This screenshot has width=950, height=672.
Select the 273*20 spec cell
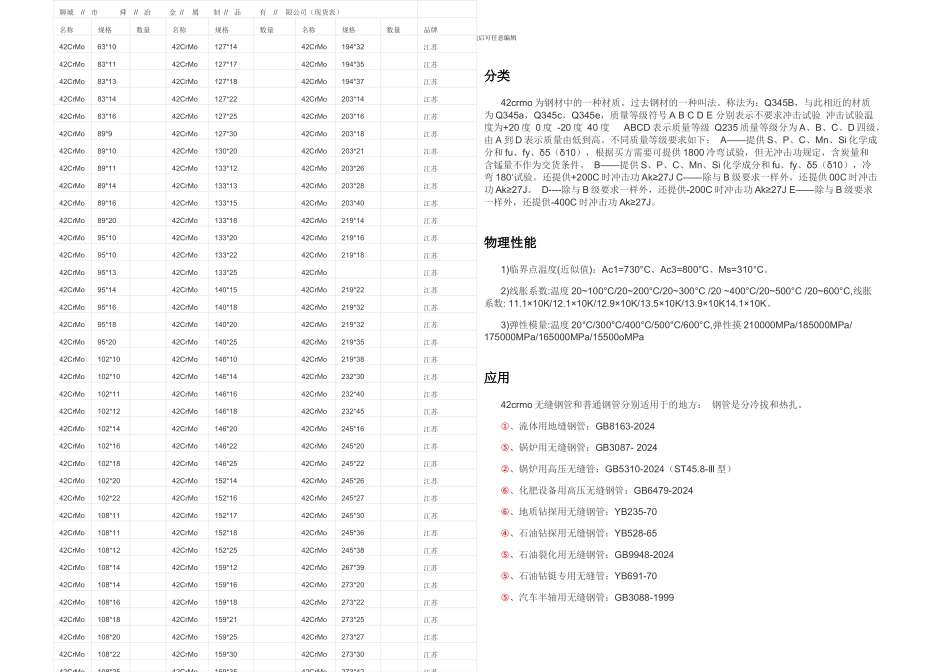coord(353,585)
